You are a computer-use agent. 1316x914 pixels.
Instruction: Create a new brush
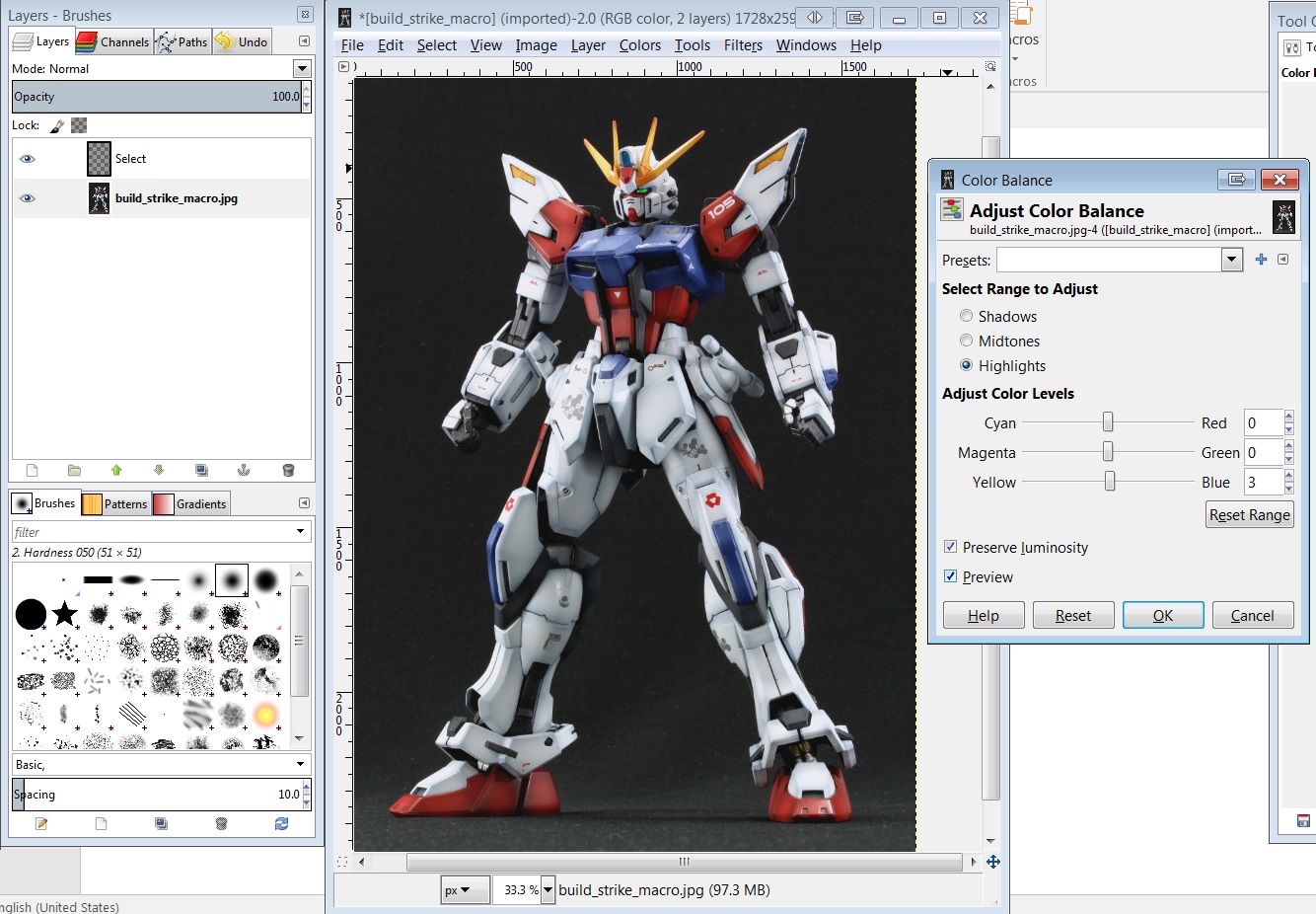coord(101,823)
